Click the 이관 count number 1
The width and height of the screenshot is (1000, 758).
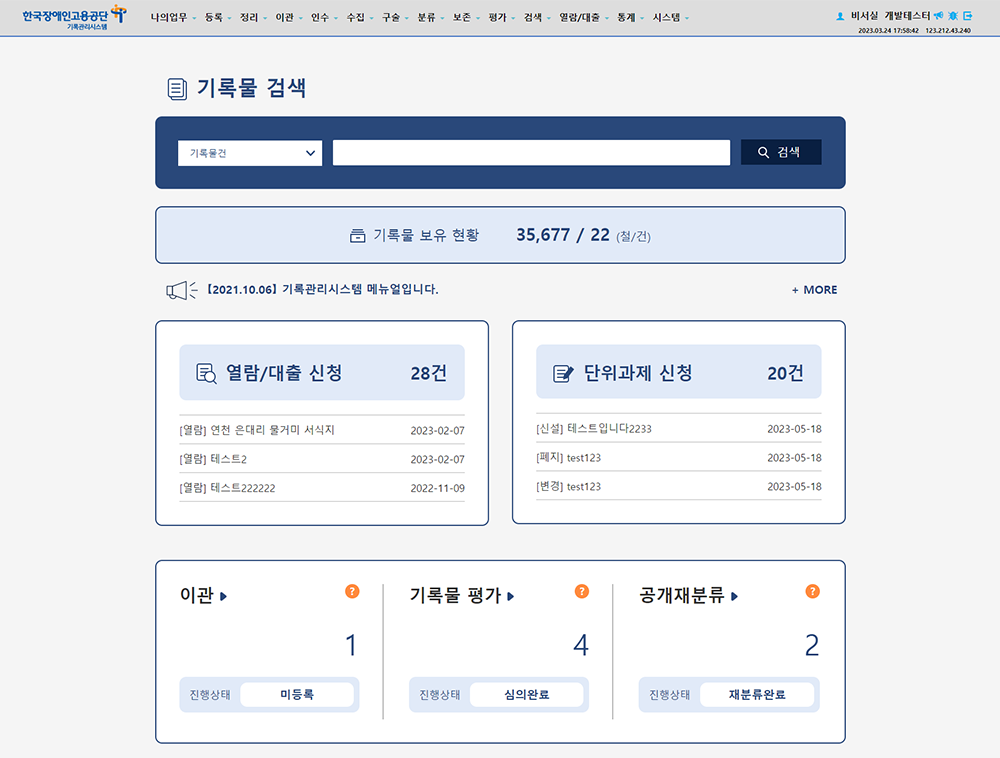point(351,645)
